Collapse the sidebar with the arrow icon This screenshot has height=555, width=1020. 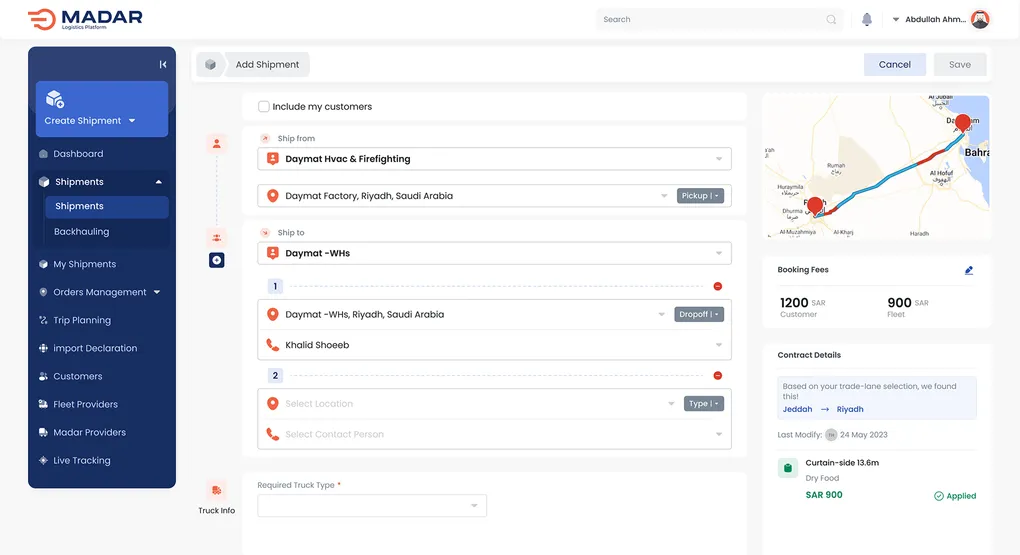click(x=163, y=64)
